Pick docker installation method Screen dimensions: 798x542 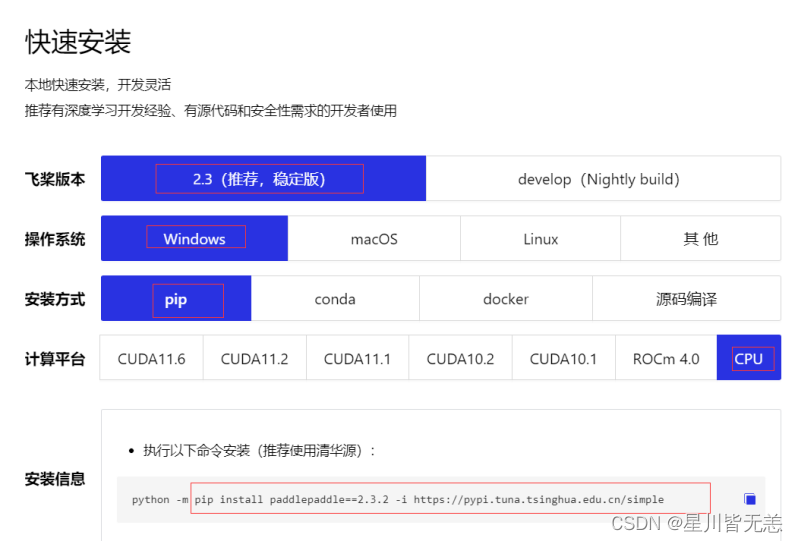(506, 299)
